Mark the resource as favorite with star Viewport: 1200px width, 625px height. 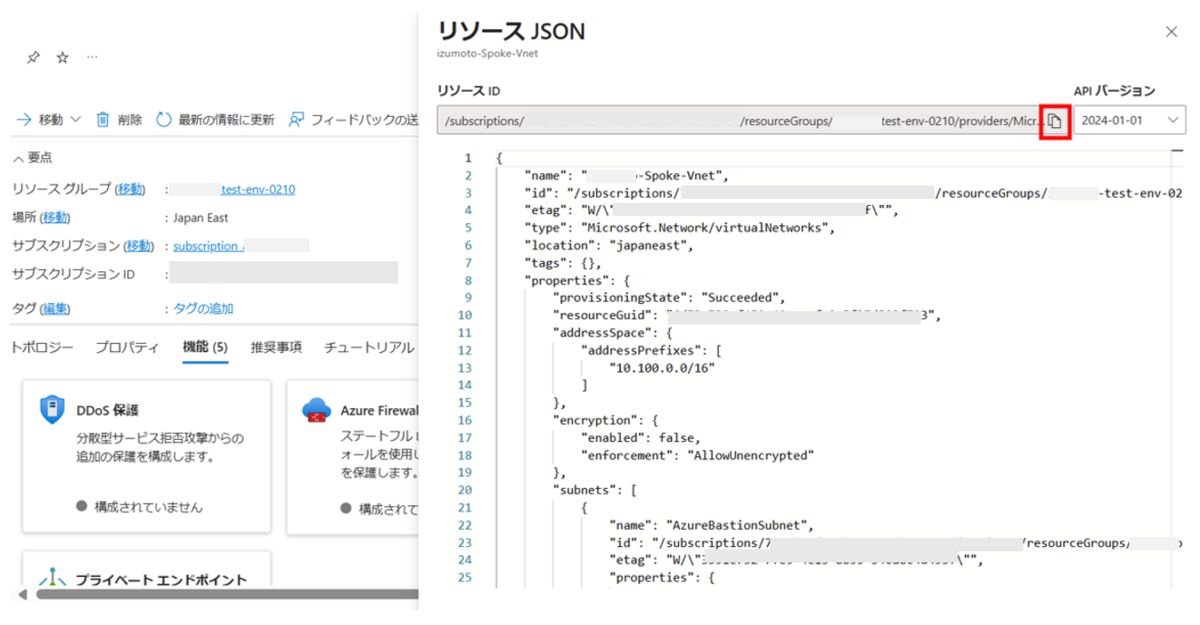click(63, 58)
